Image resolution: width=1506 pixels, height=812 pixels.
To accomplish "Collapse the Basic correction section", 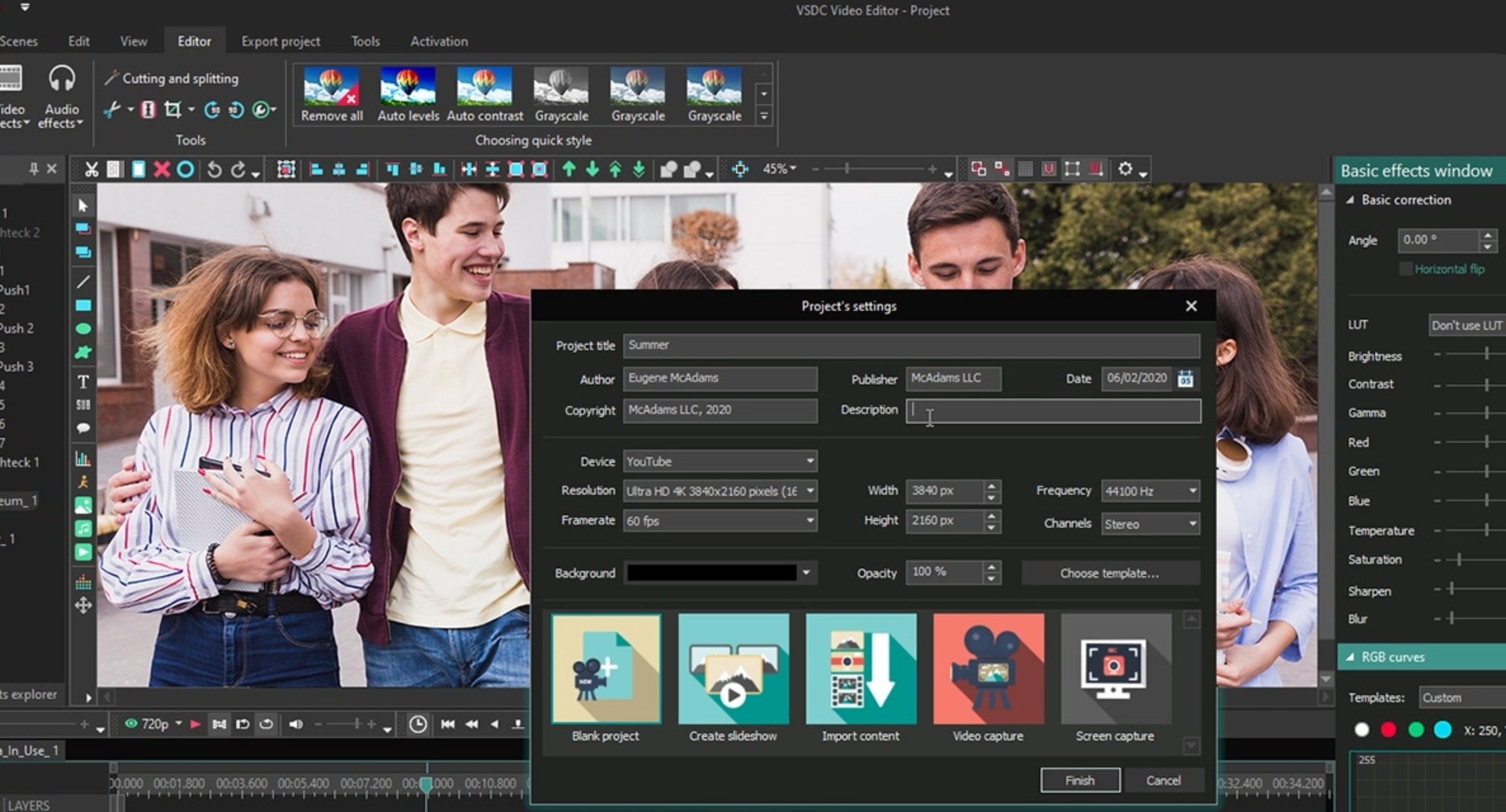I will (x=1351, y=200).
